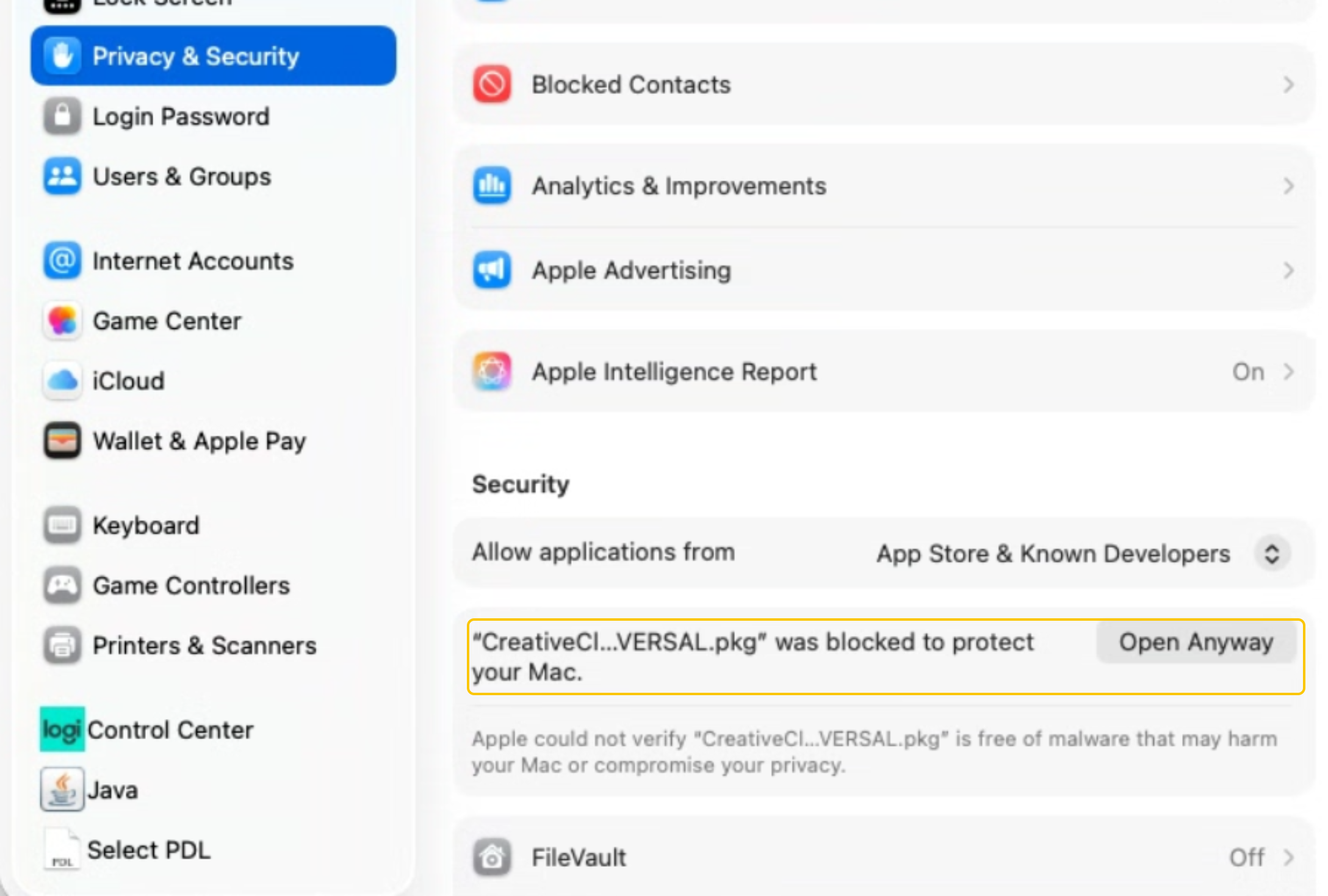Open the Java preference pane
Image resolution: width=1328 pixels, height=896 pixels.
click(x=112, y=790)
